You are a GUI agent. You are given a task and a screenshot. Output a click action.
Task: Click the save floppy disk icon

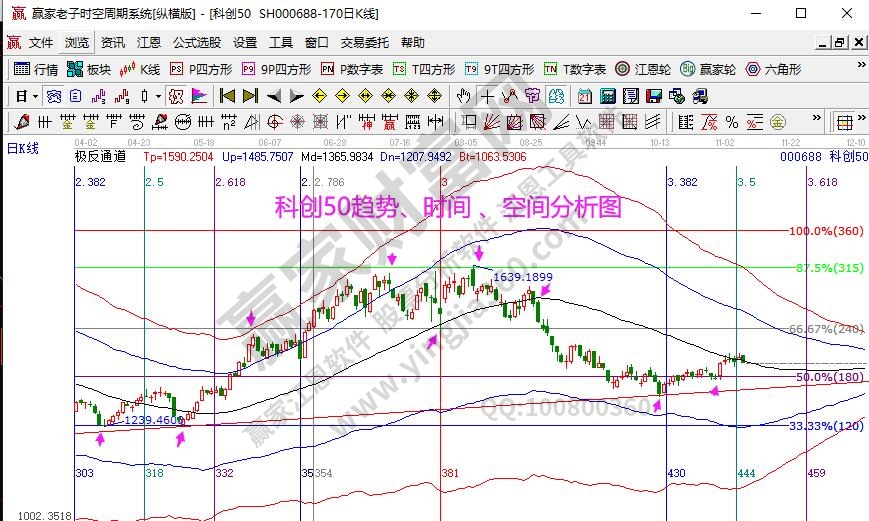click(654, 96)
